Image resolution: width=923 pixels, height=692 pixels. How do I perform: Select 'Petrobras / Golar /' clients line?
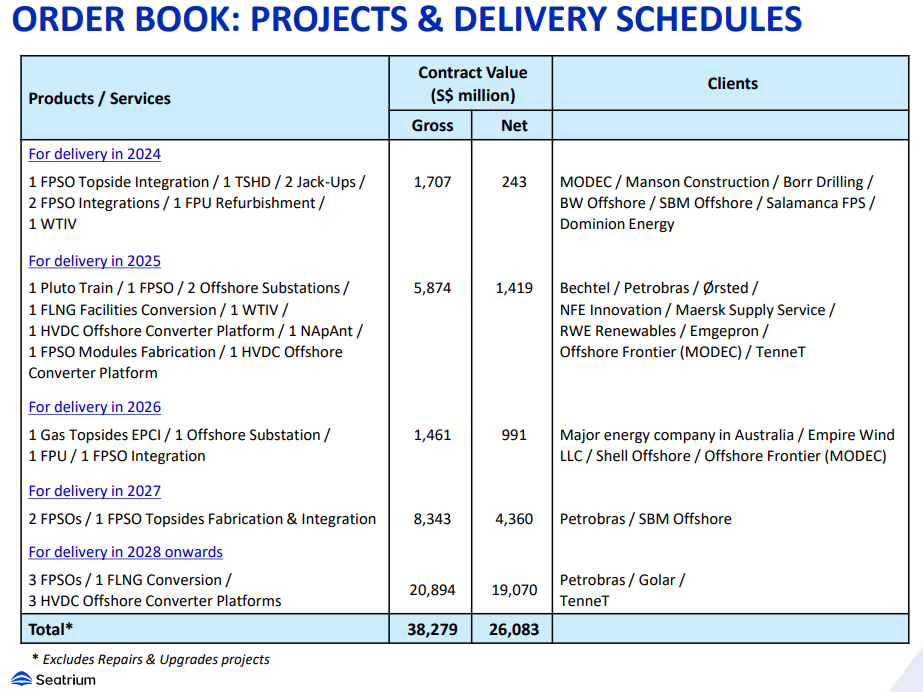click(622, 580)
